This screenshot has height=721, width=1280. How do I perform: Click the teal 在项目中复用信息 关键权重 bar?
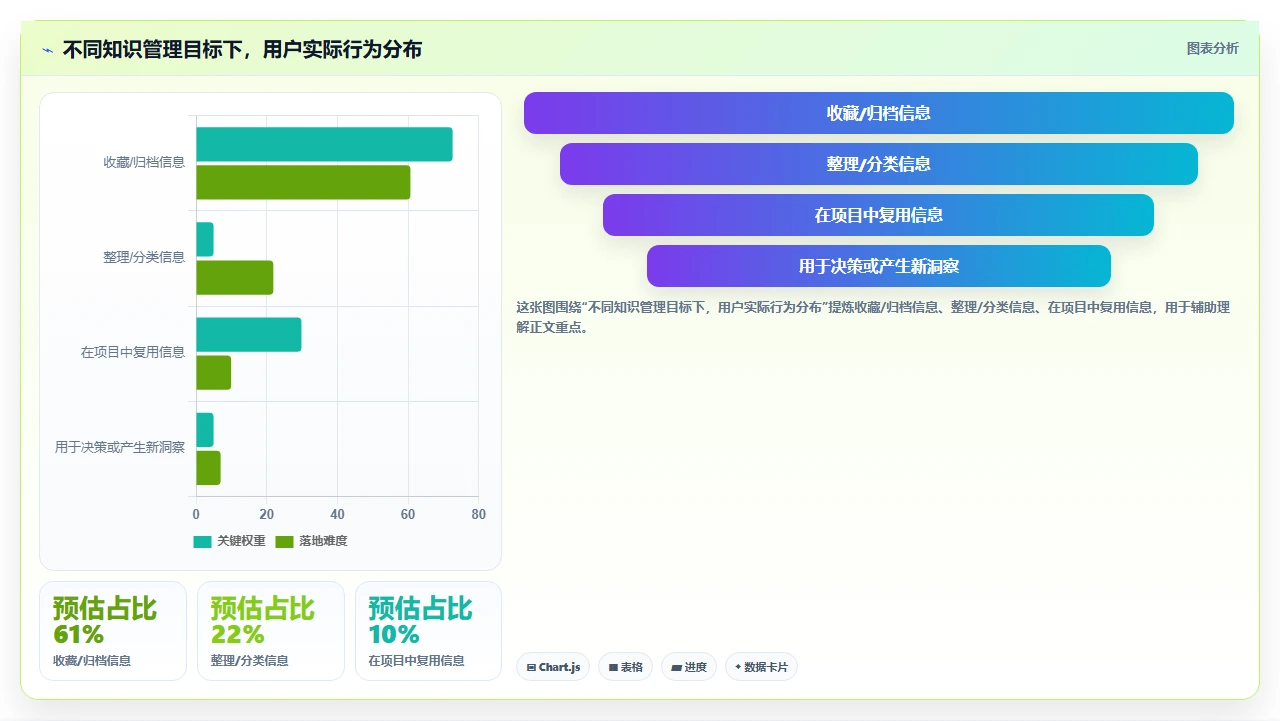click(x=248, y=334)
